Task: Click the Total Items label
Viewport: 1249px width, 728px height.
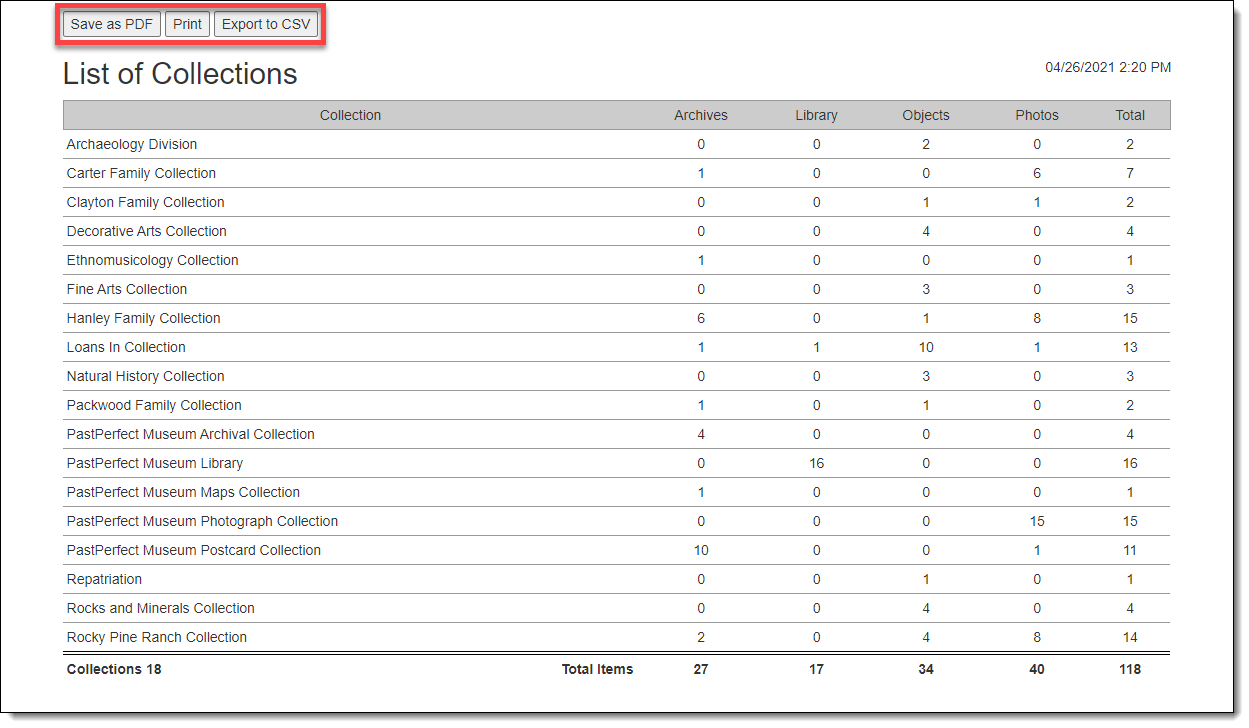Action: tap(597, 669)
